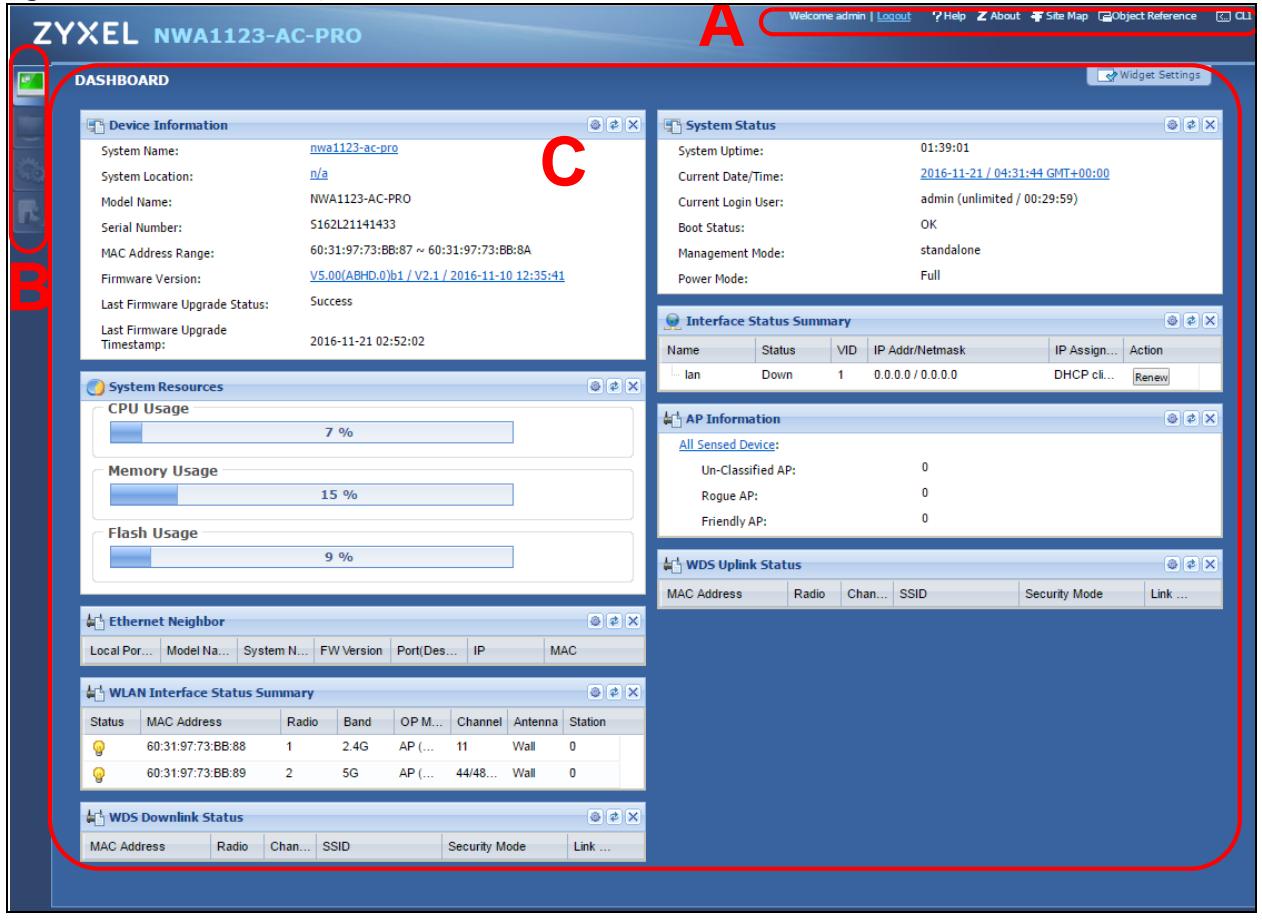Refresh the WDS Downlink Status widget
Image resolution: width=1262 pixels, height=920 pixels.
[615, 818]
